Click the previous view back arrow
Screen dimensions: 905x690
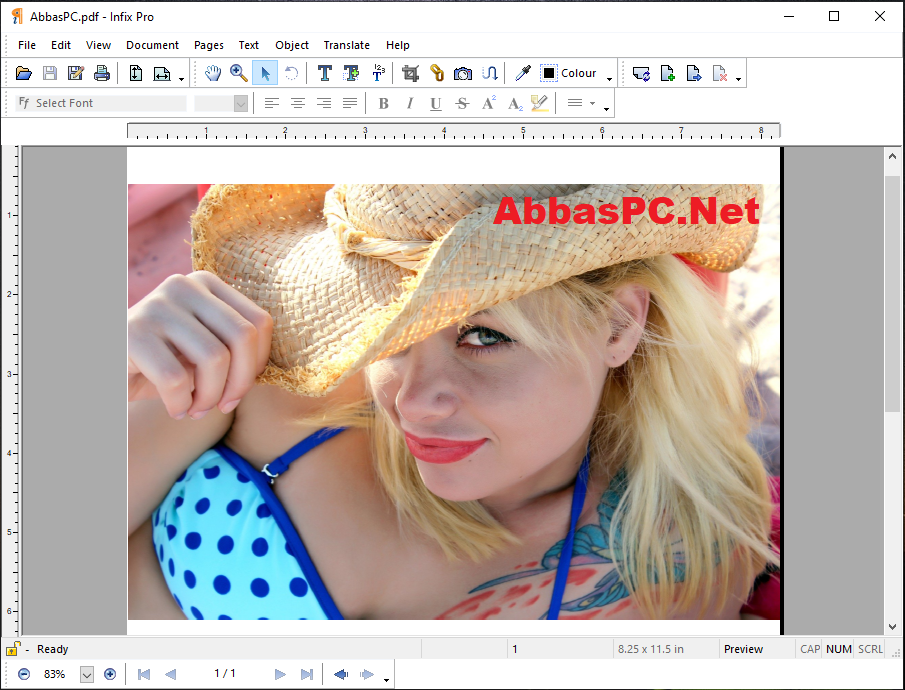(341, 674)
